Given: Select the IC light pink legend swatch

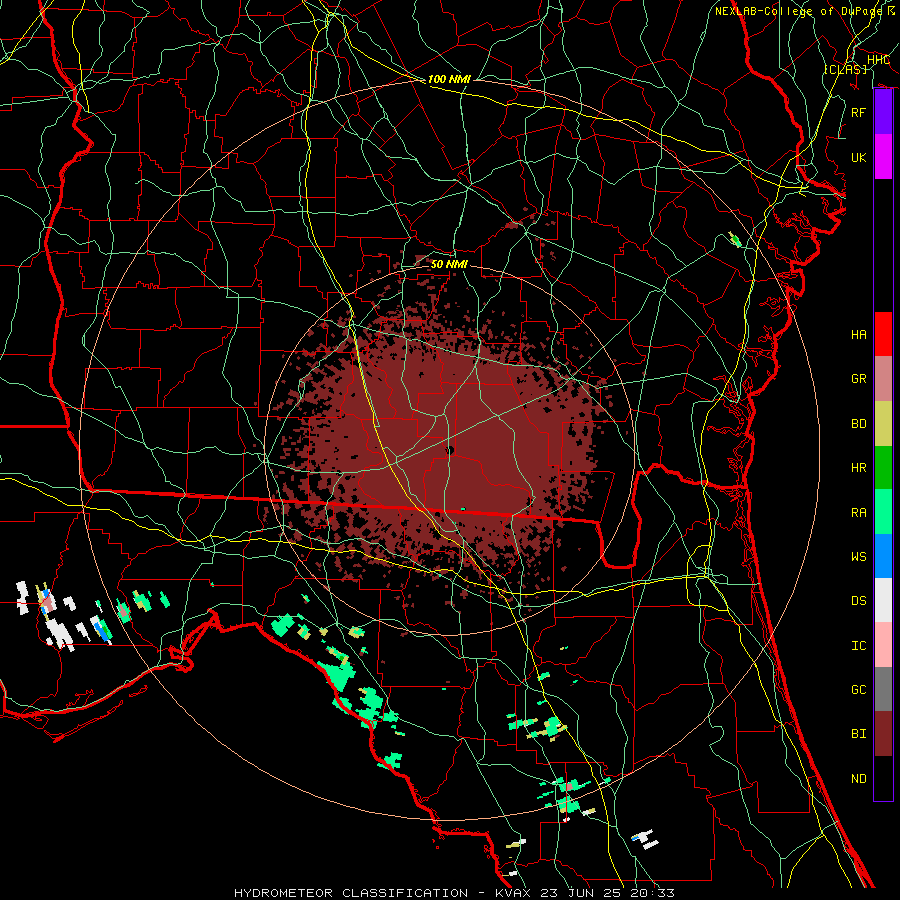Looking at the screenshot, I should click(x=883, y=645).
